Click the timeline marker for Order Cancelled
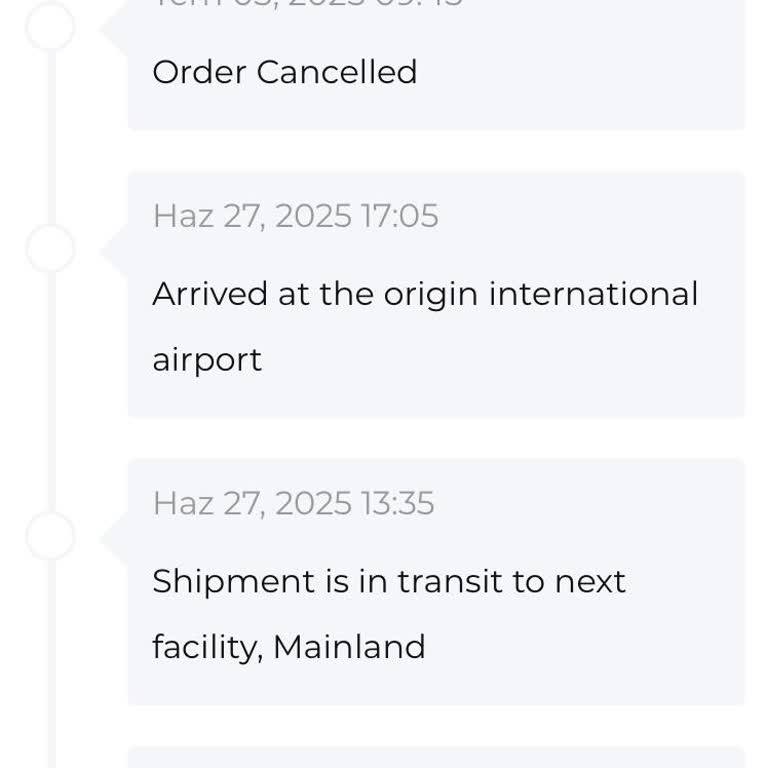Screen dimensions: 768x768 (x=50, y=26)
